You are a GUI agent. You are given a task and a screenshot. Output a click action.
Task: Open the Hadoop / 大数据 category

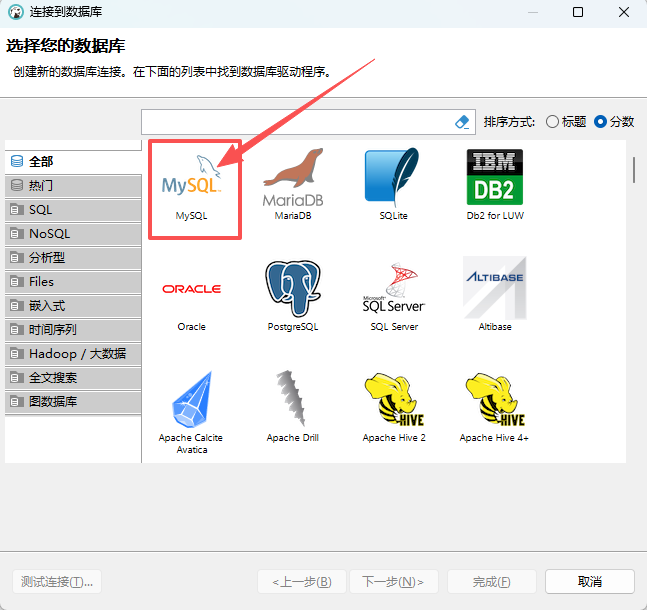73,354
